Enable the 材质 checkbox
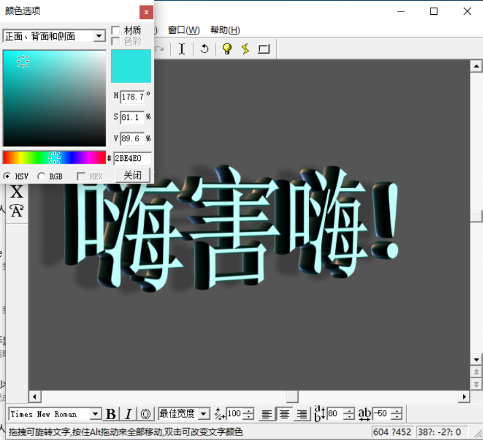Image resolution: width=483 pixels, height=440 pixels. pos(115,30)
